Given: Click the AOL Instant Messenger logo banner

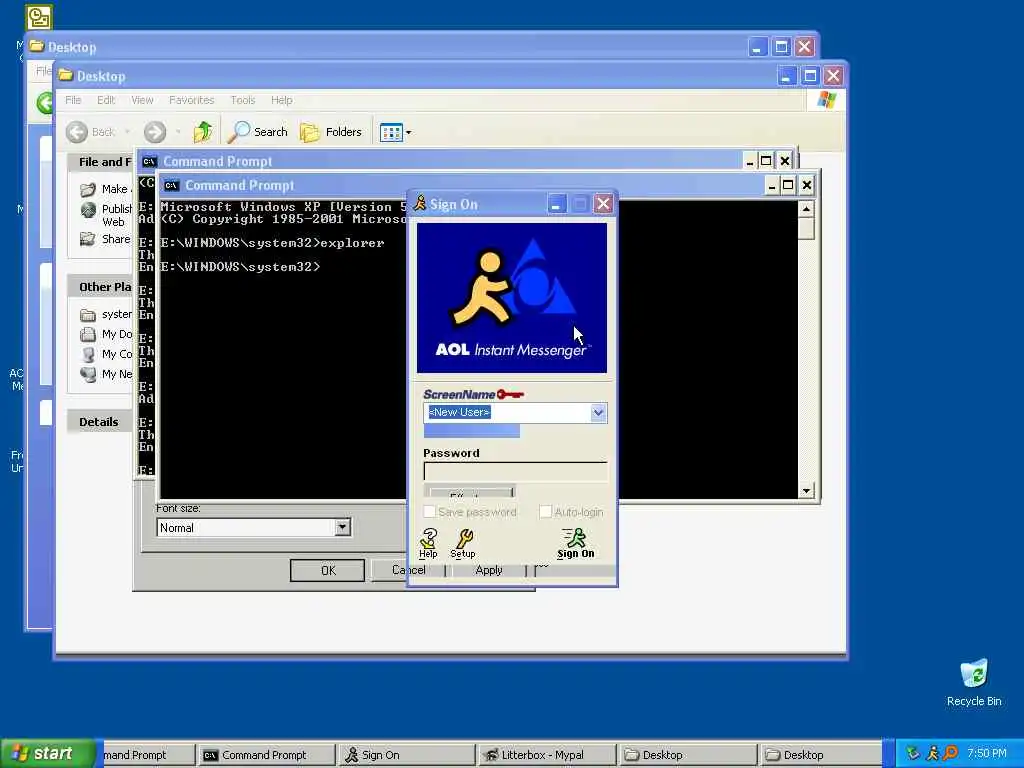Looking at the screenshot, I should pos(512,298).
